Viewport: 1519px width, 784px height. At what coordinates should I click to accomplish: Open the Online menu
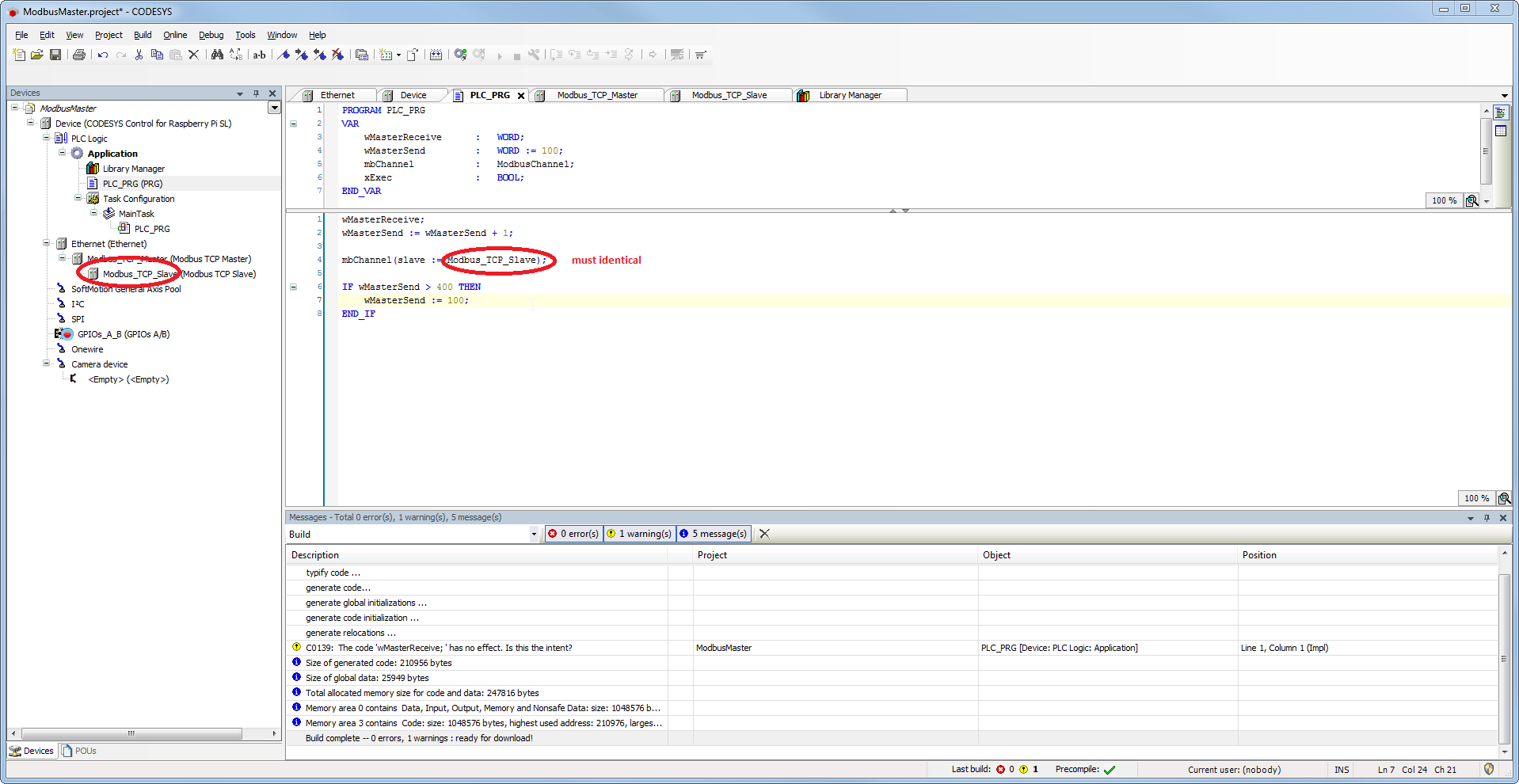[x=174, y=35]
